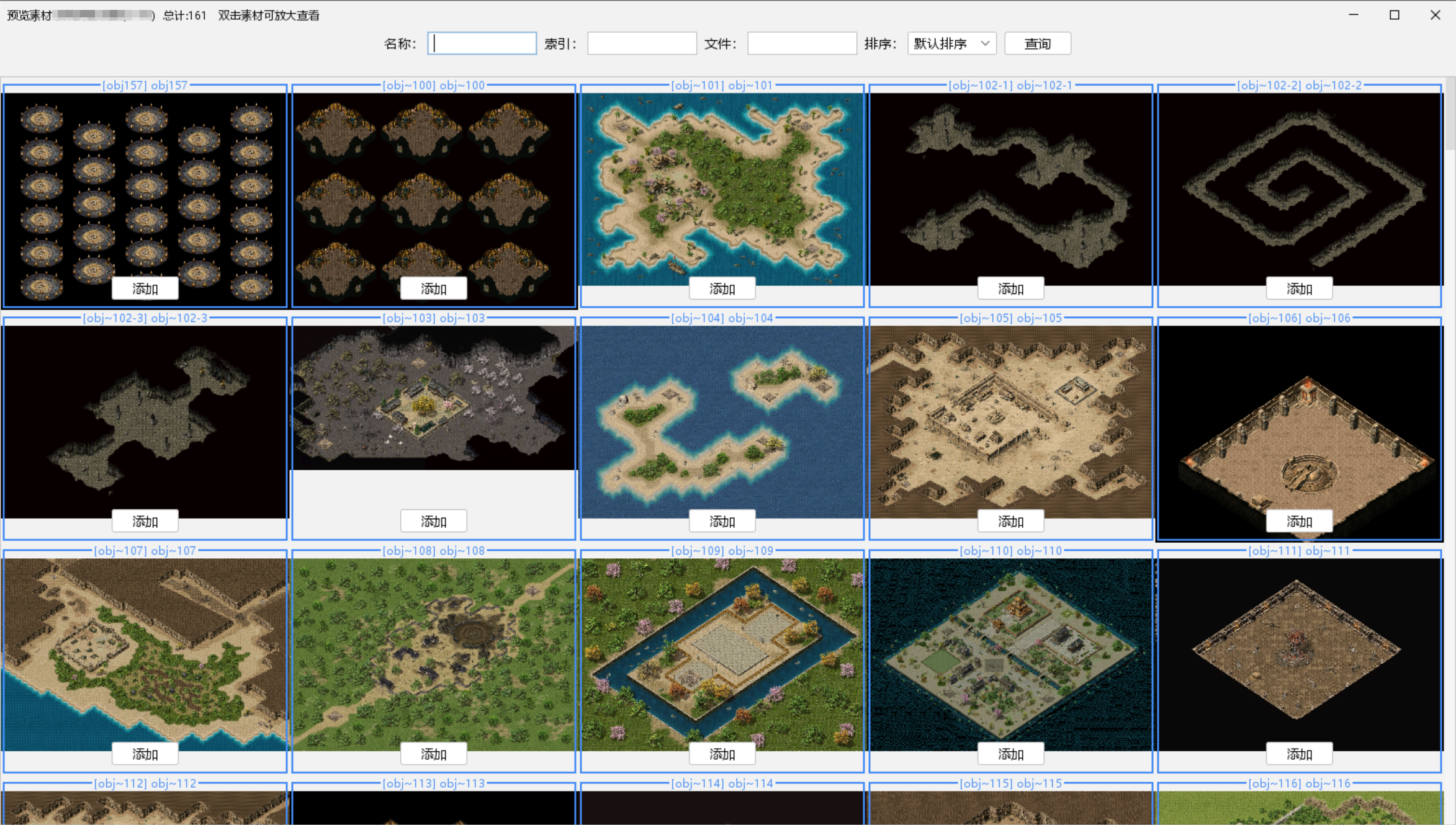Maximize the 预览素材 window
The height and width of the screenshot is (825, 1456).
tap(1394, 15)
